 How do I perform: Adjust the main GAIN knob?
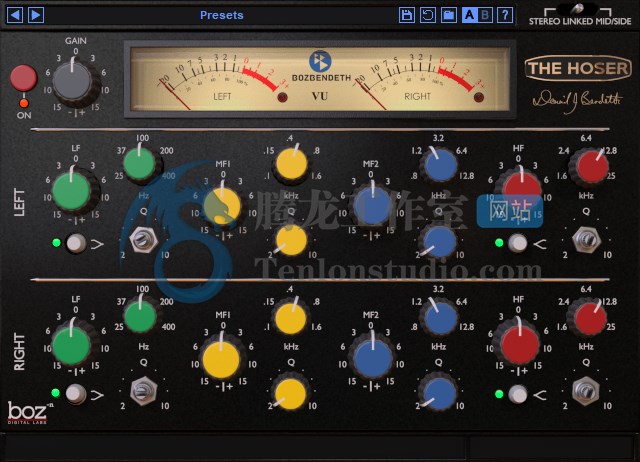point(74,81)
